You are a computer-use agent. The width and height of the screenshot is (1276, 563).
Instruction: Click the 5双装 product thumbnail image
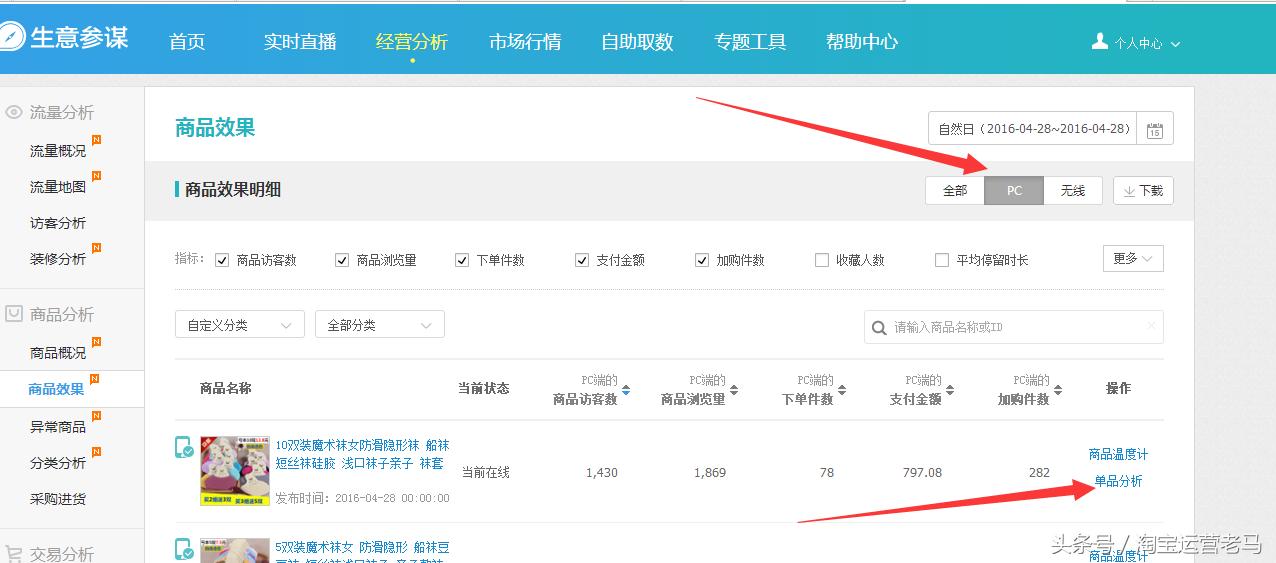235,550
